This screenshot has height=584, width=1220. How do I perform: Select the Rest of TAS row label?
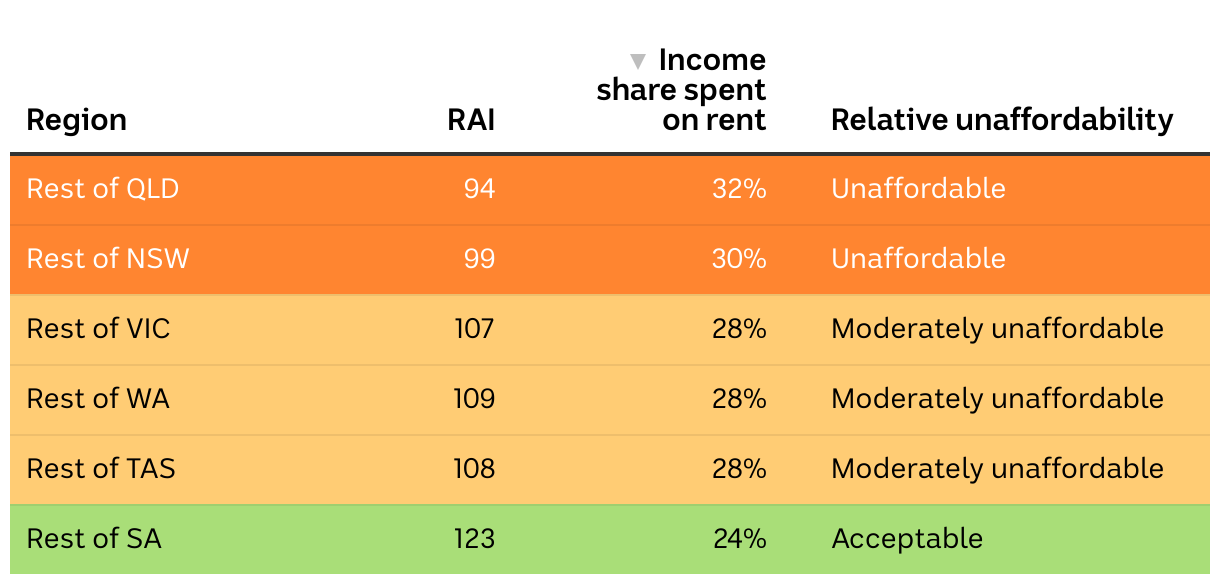[x=101, y=469]
